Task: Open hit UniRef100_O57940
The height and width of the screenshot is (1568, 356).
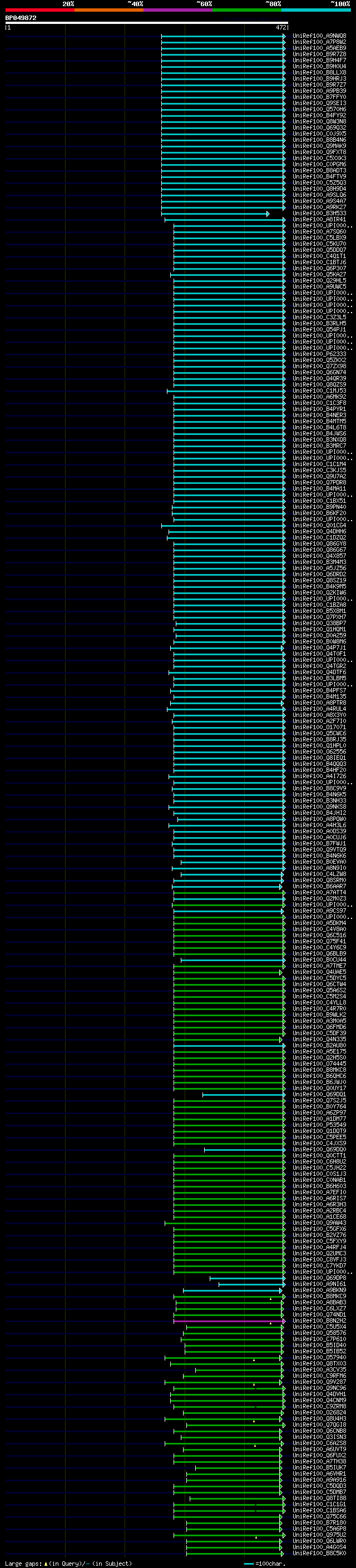Action: [x=319, y=1357]
